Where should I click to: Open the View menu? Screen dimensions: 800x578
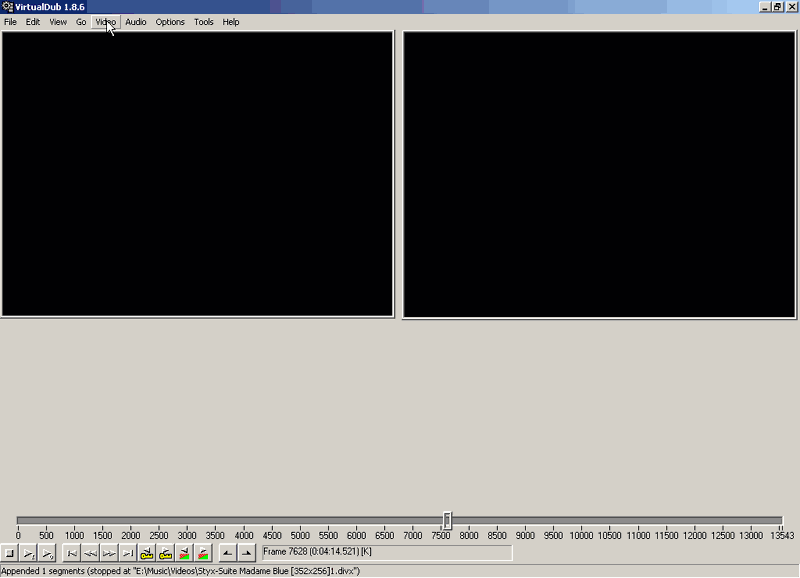tap(58, 22)
